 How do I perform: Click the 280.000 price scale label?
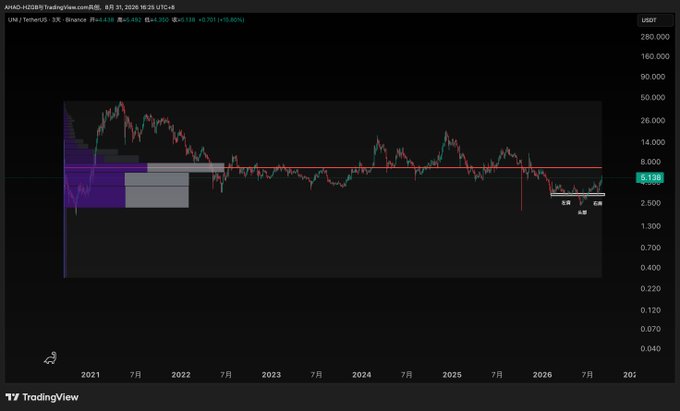pos(655,37)
